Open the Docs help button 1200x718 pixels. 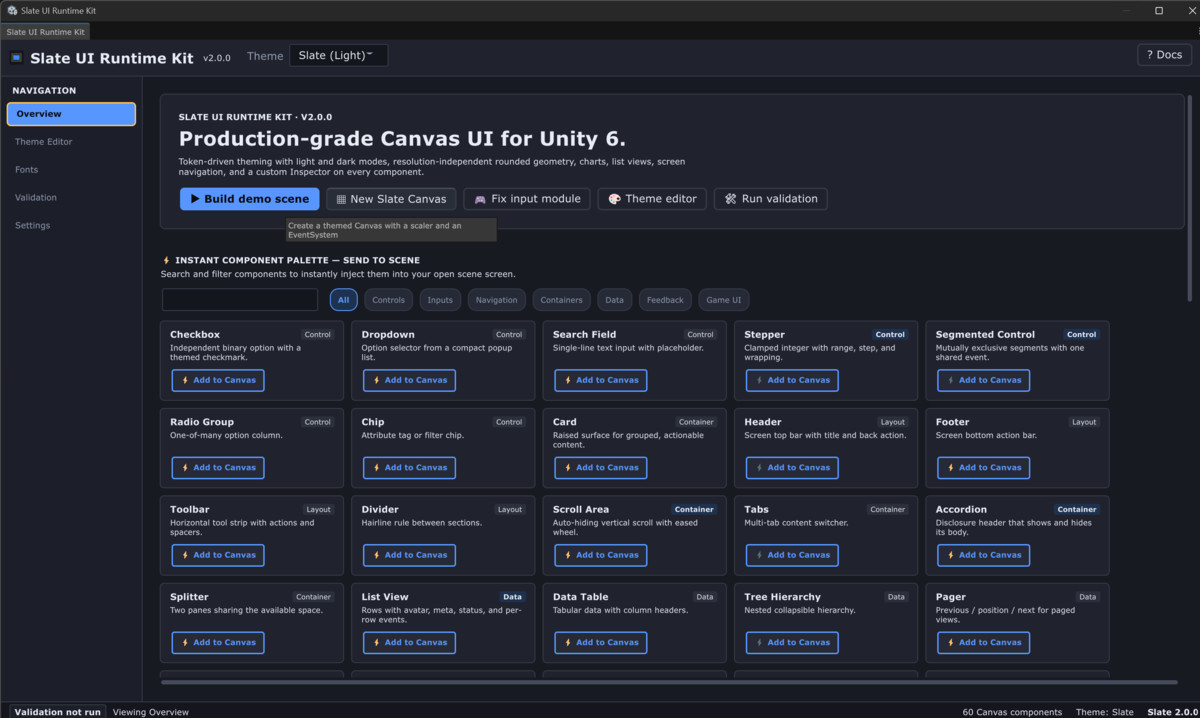coord(1164,55)
